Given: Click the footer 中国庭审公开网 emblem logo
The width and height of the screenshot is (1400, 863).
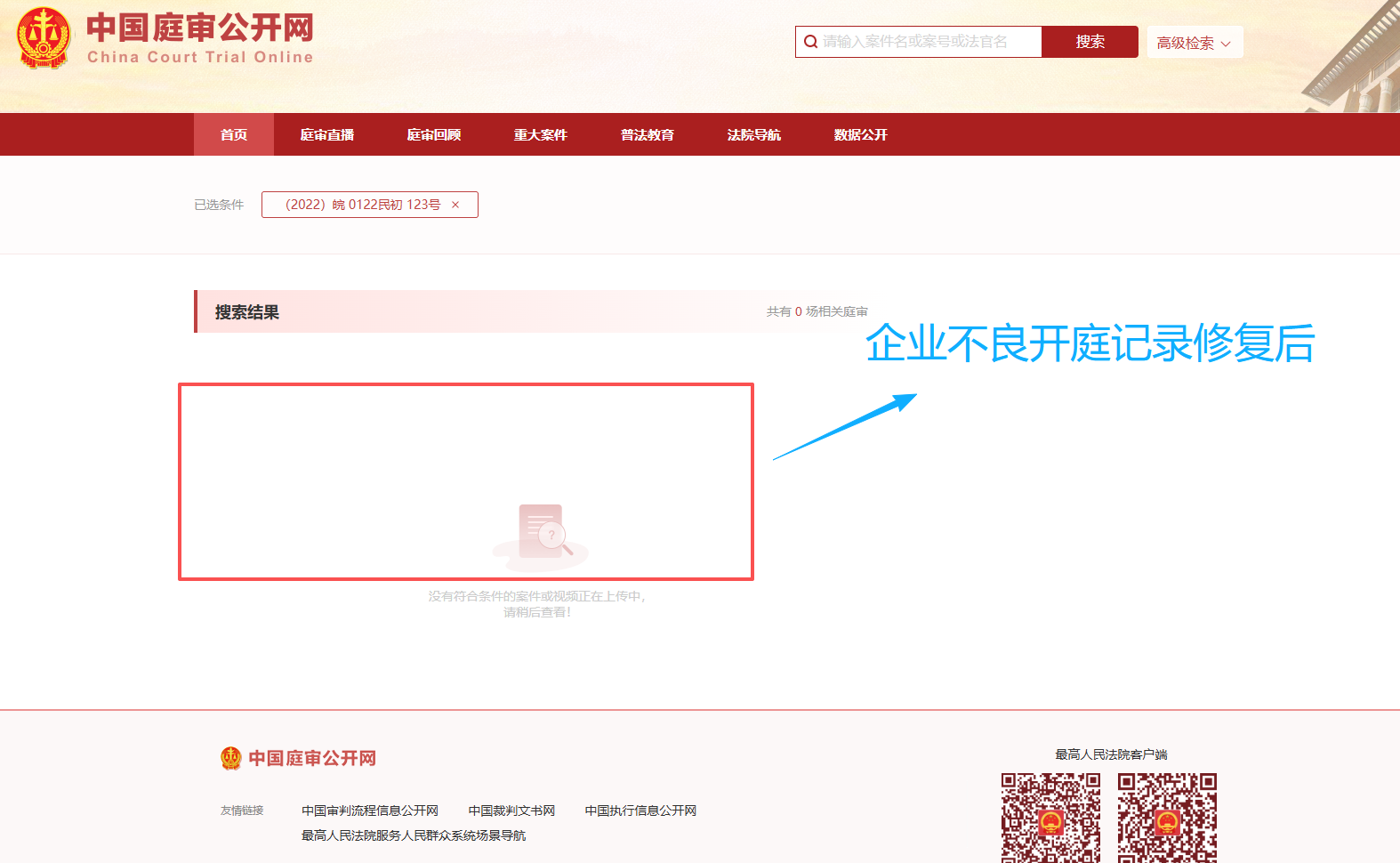Looking at the screenshot, I should coord(231,758).
